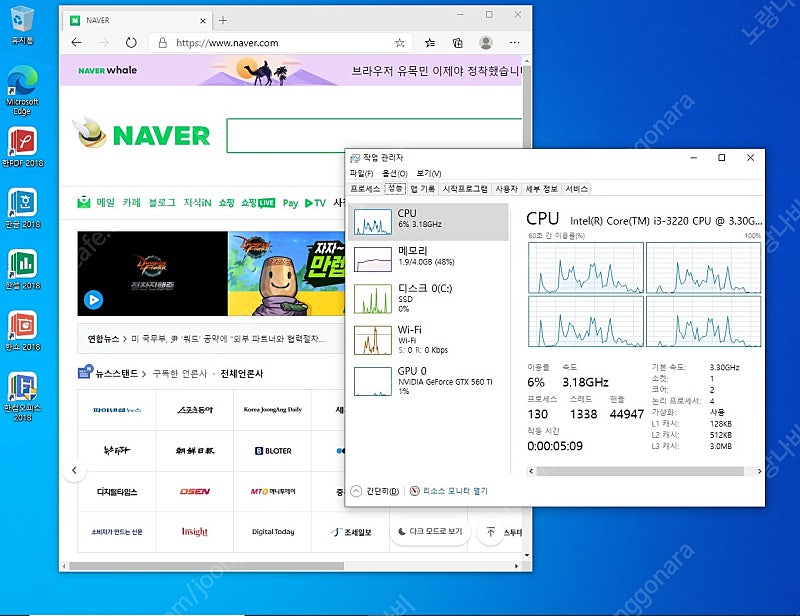800x616 pixels.
Task: Open the Edge favorites list icon
Action: click(x=430, y=43)
